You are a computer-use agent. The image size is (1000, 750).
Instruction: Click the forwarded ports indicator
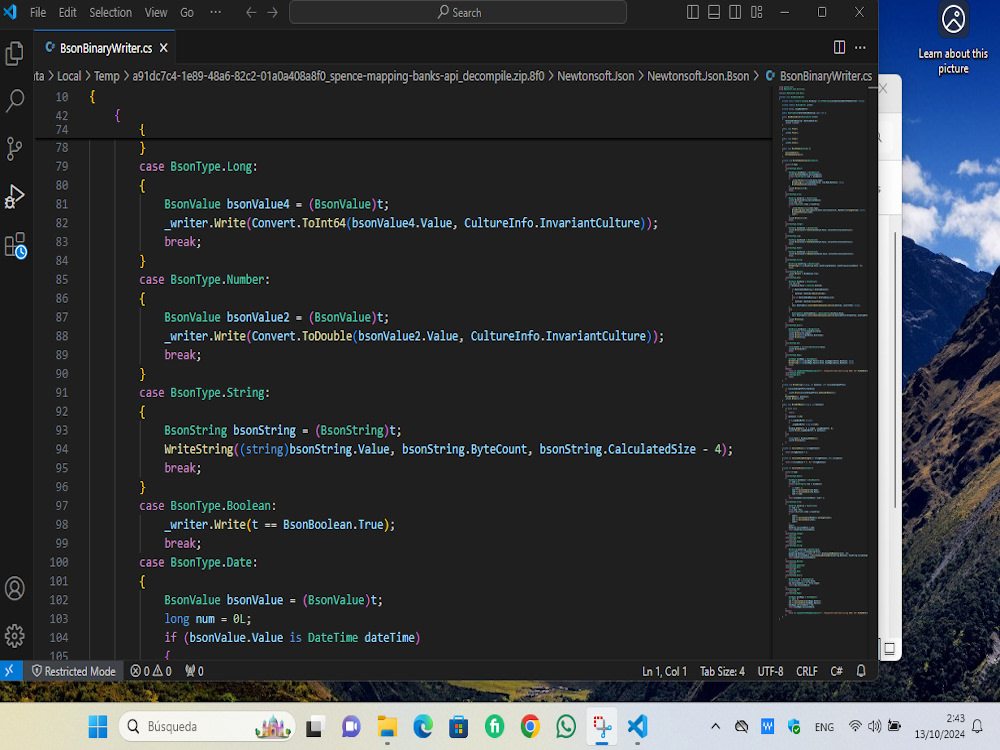click(192, 671)
